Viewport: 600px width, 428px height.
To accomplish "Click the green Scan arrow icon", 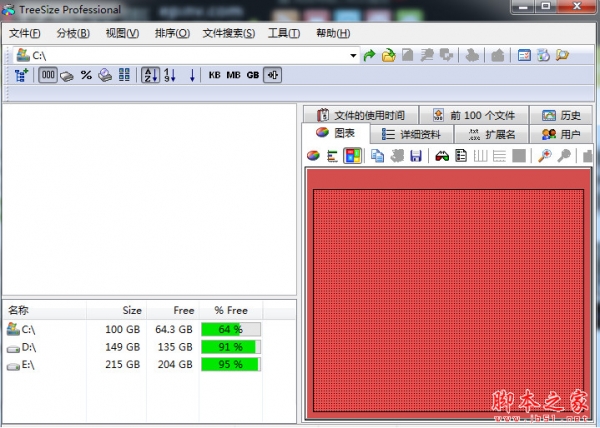I will click(369, 55).
